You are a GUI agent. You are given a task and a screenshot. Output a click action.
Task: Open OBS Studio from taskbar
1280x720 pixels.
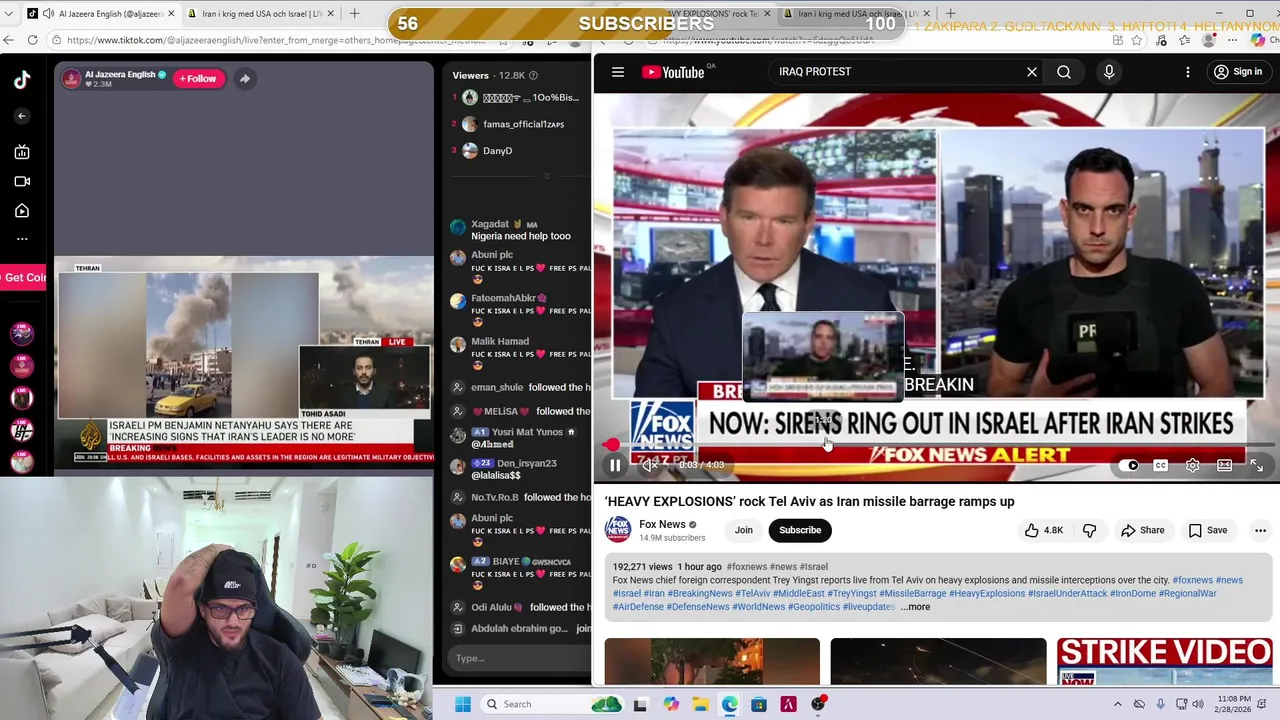tap(818, 704)
